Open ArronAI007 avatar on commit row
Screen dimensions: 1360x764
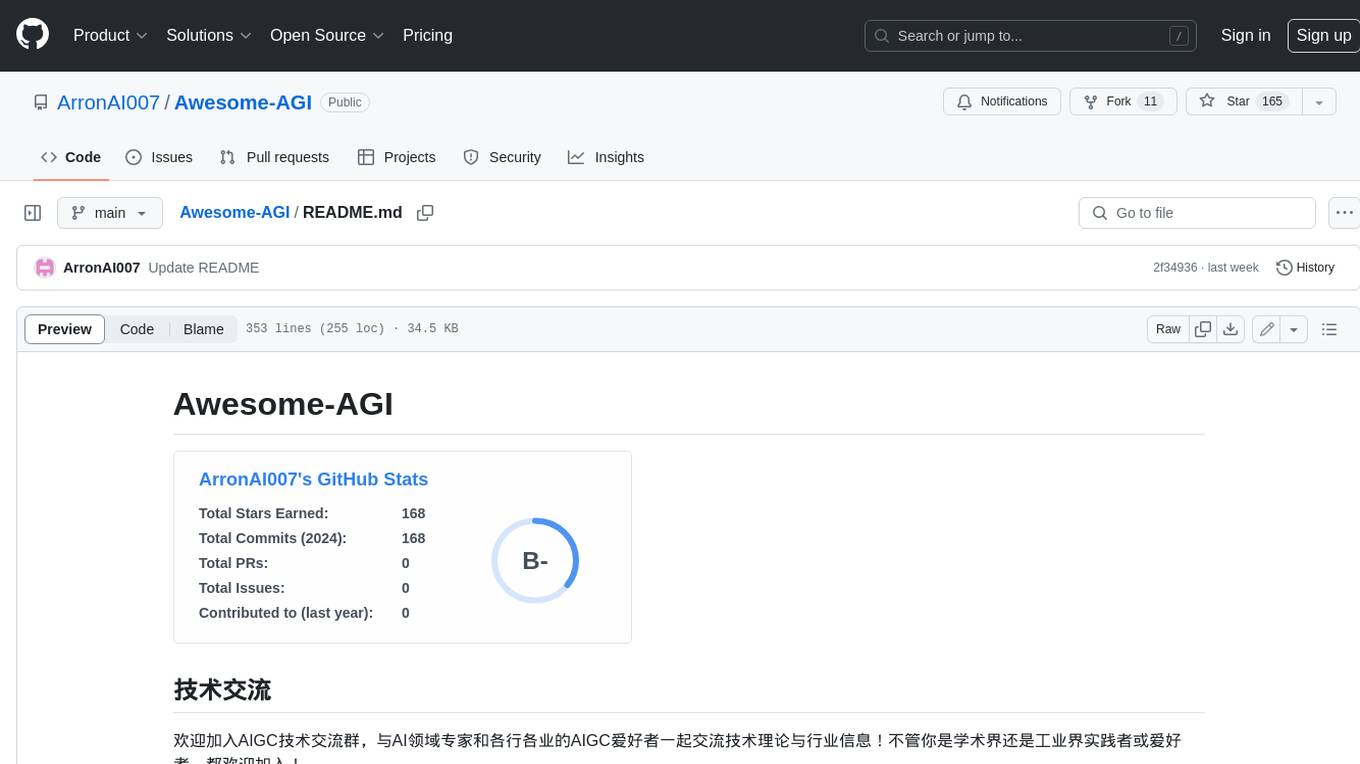coord(44,267)
